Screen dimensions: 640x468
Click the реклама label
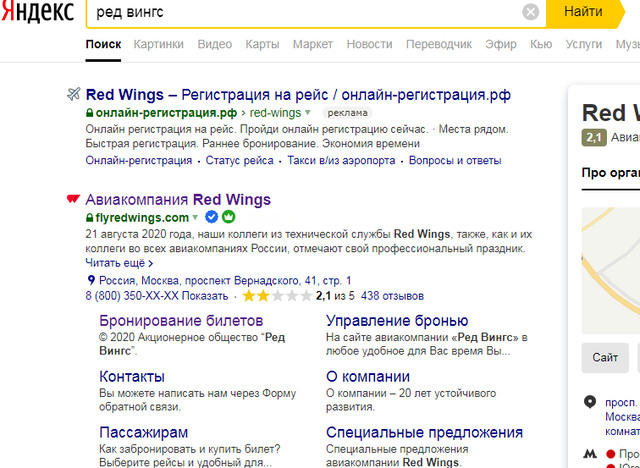point(347,113)
